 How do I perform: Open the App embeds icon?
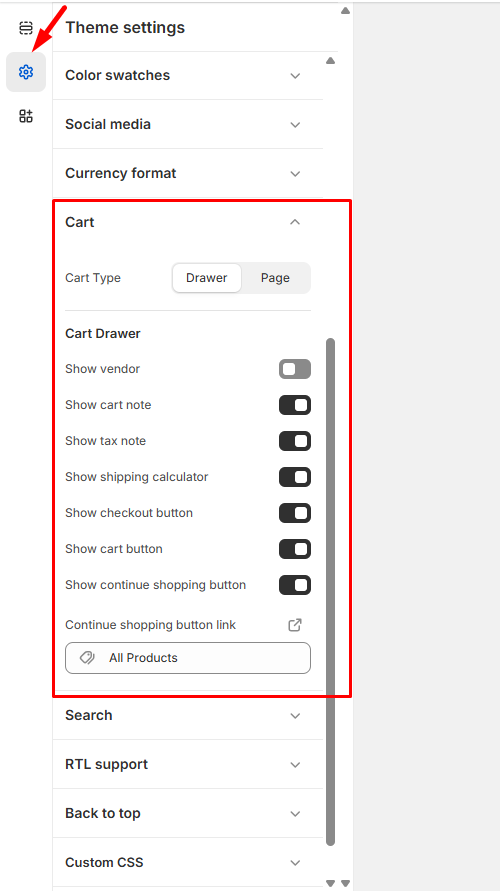coord(26,116)
